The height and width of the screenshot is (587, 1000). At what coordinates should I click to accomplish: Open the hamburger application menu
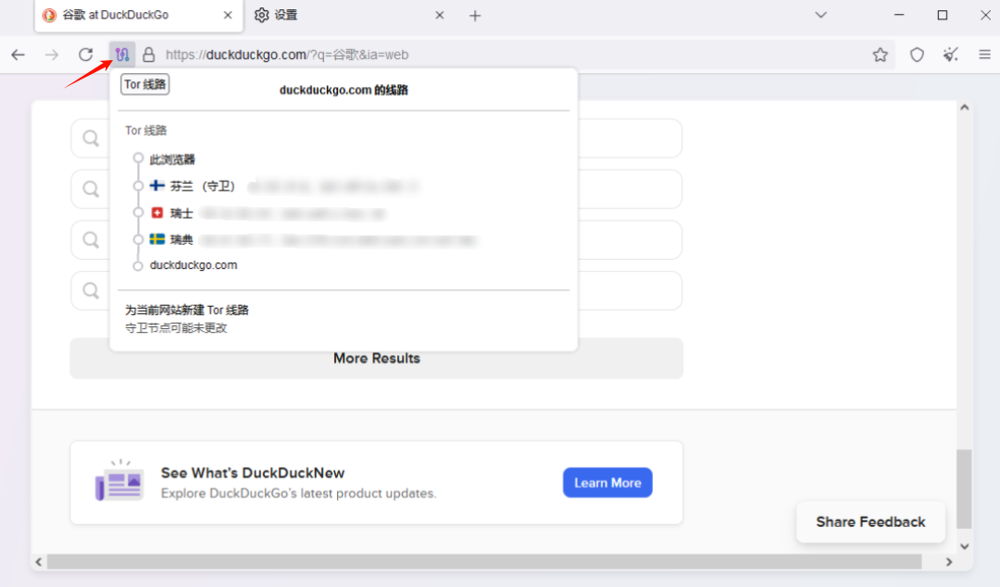point(985,55)
